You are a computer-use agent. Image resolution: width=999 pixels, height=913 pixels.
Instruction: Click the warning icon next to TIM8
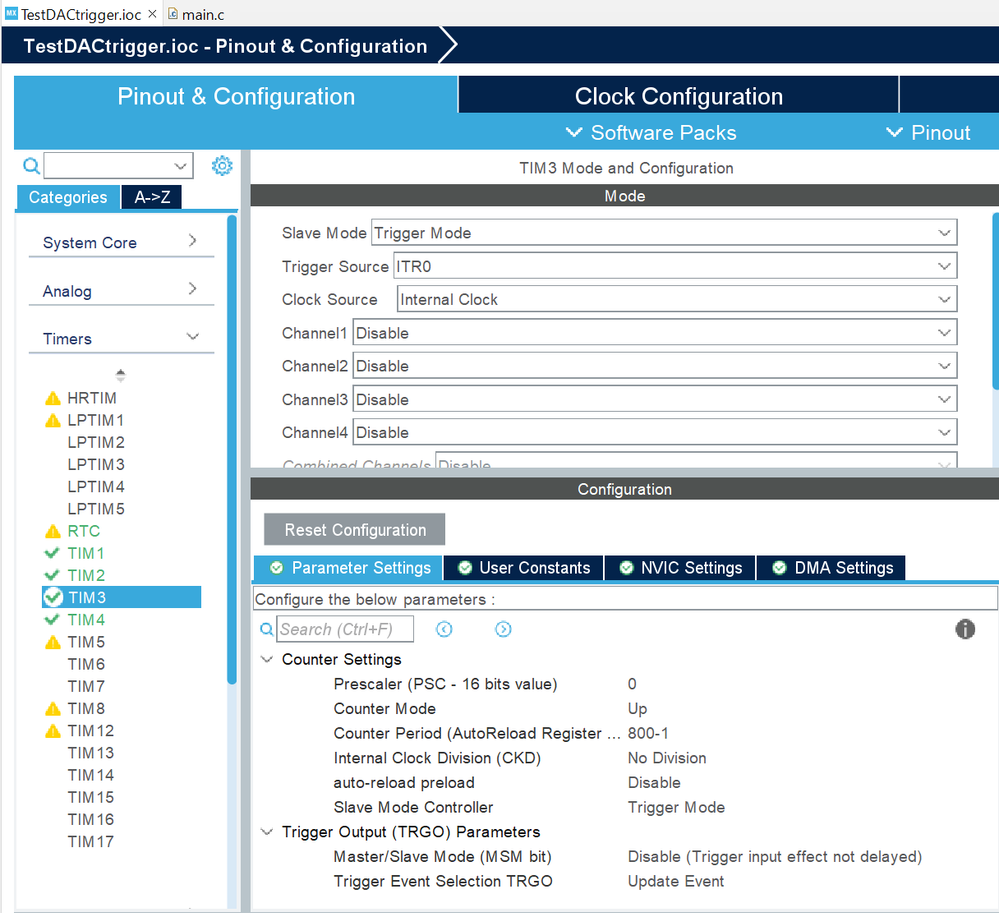53,708
